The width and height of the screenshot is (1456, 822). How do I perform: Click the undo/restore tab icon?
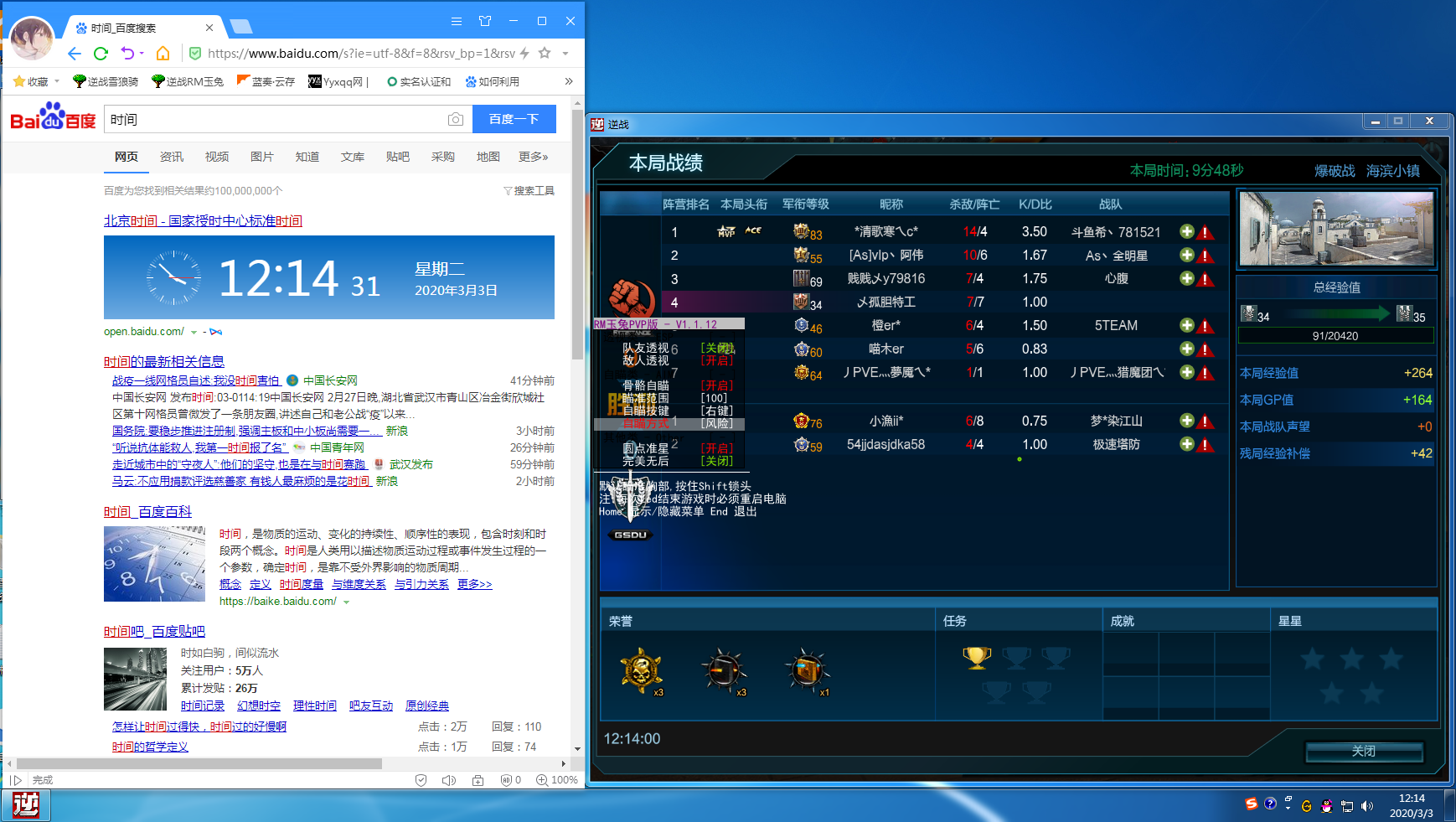point(127,54)
